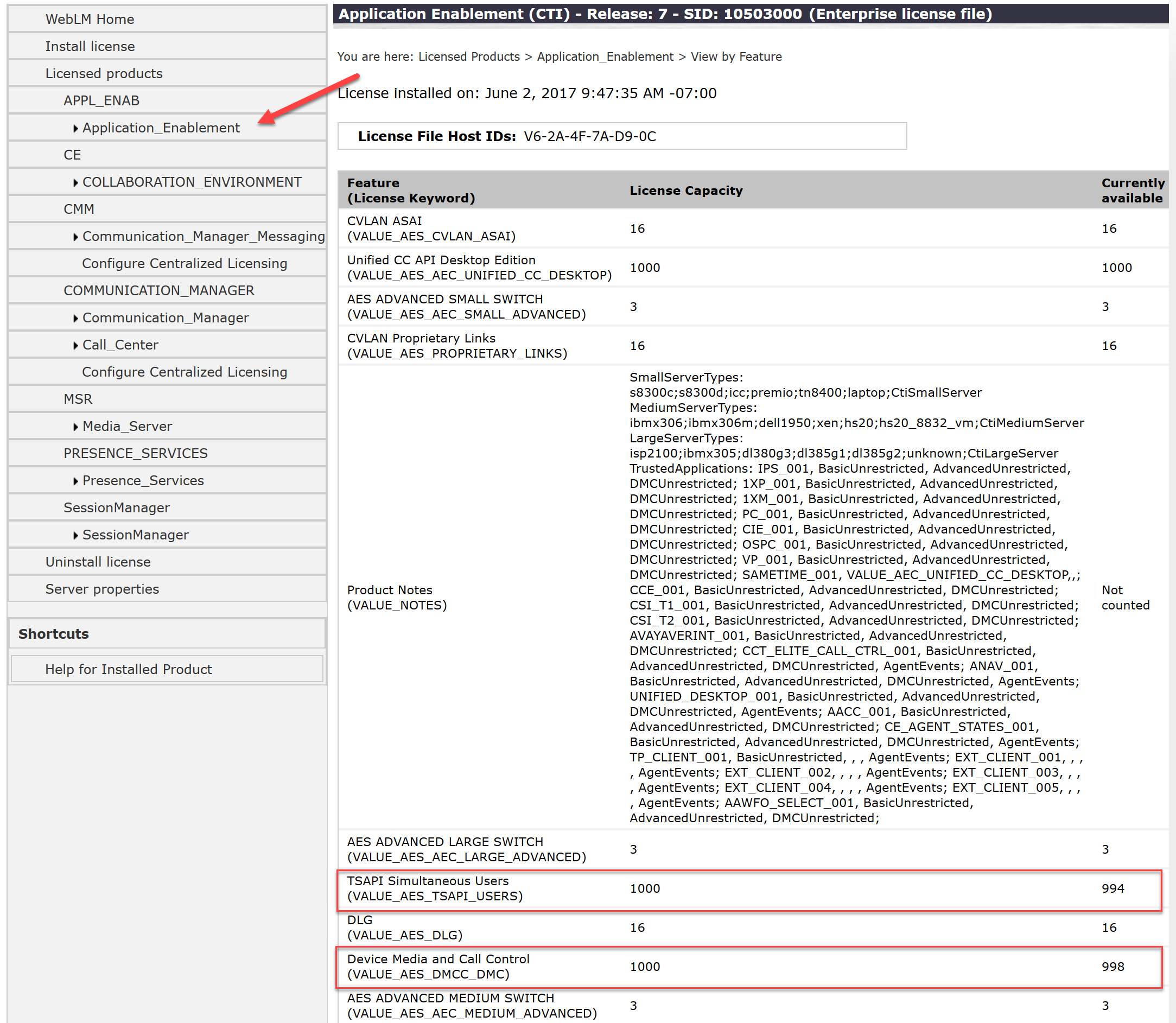Click CVLAN Proprietary Links row
1176x1023 pixels.
[x=753, y=345]
